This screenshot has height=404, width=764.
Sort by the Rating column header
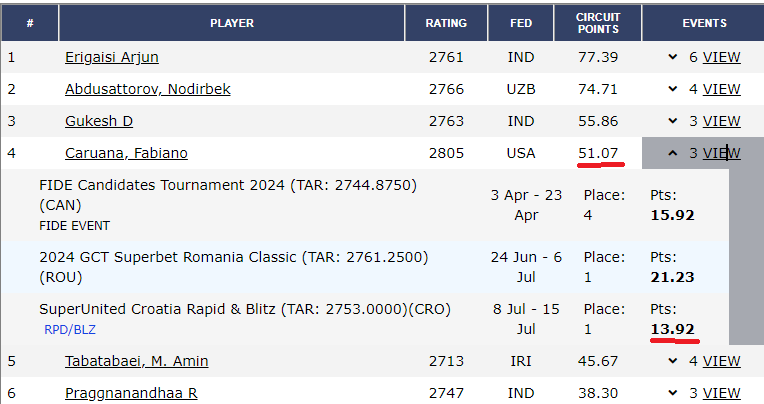pyautogui.click(x=446, y=22)
